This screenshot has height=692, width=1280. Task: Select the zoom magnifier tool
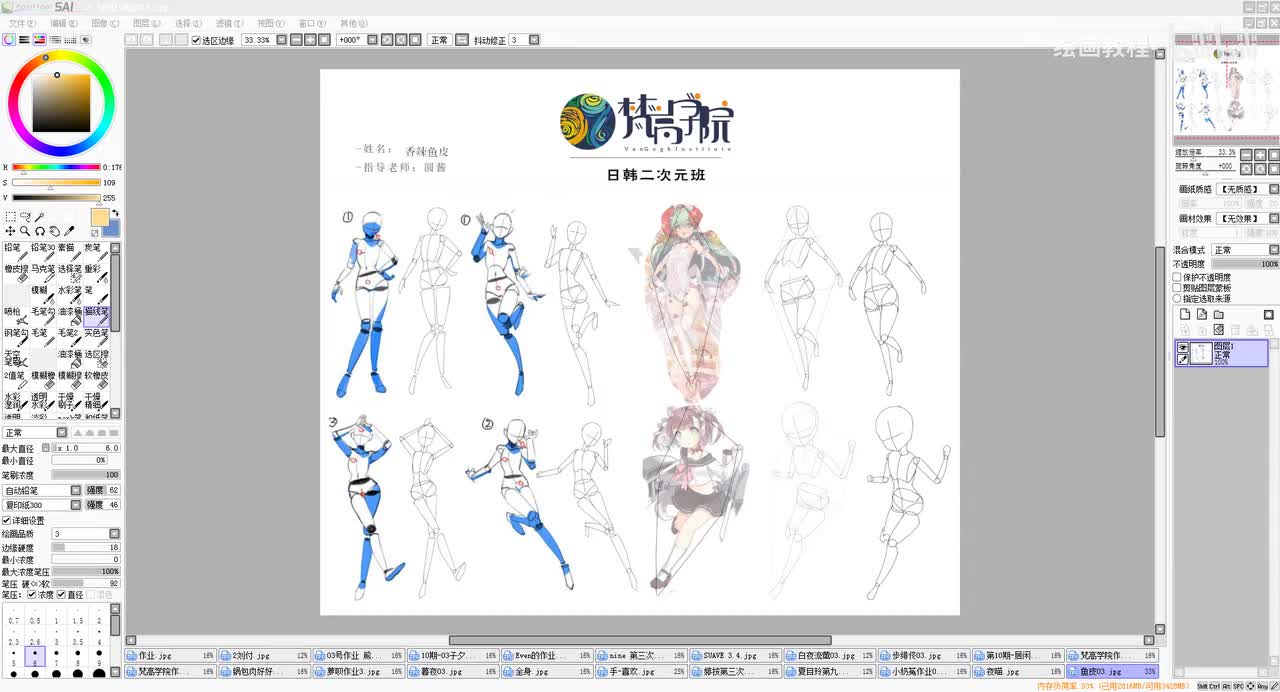[25, 231]
